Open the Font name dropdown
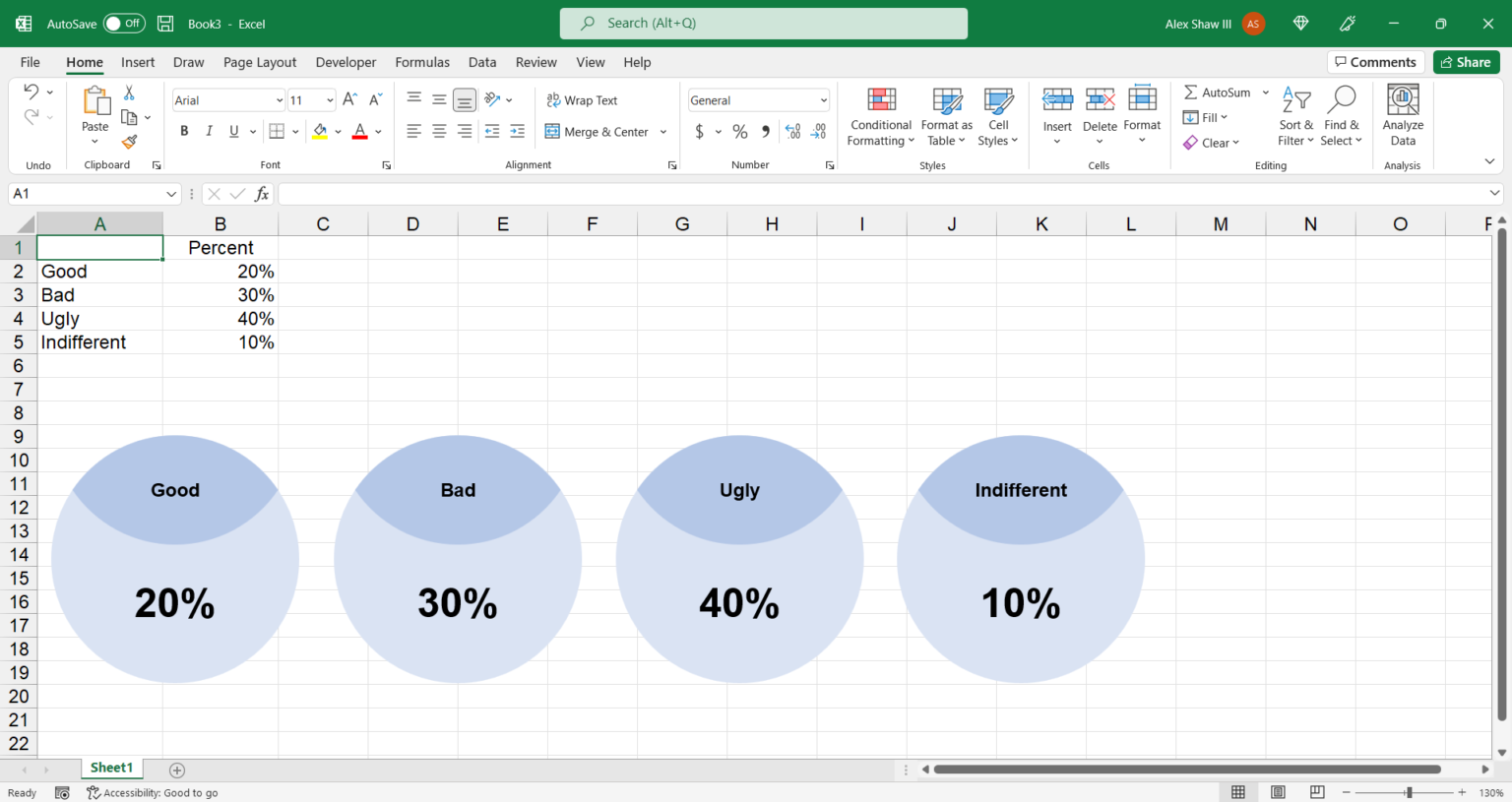This screenshot has width=1512, height=802. click(x=279, y=99)
